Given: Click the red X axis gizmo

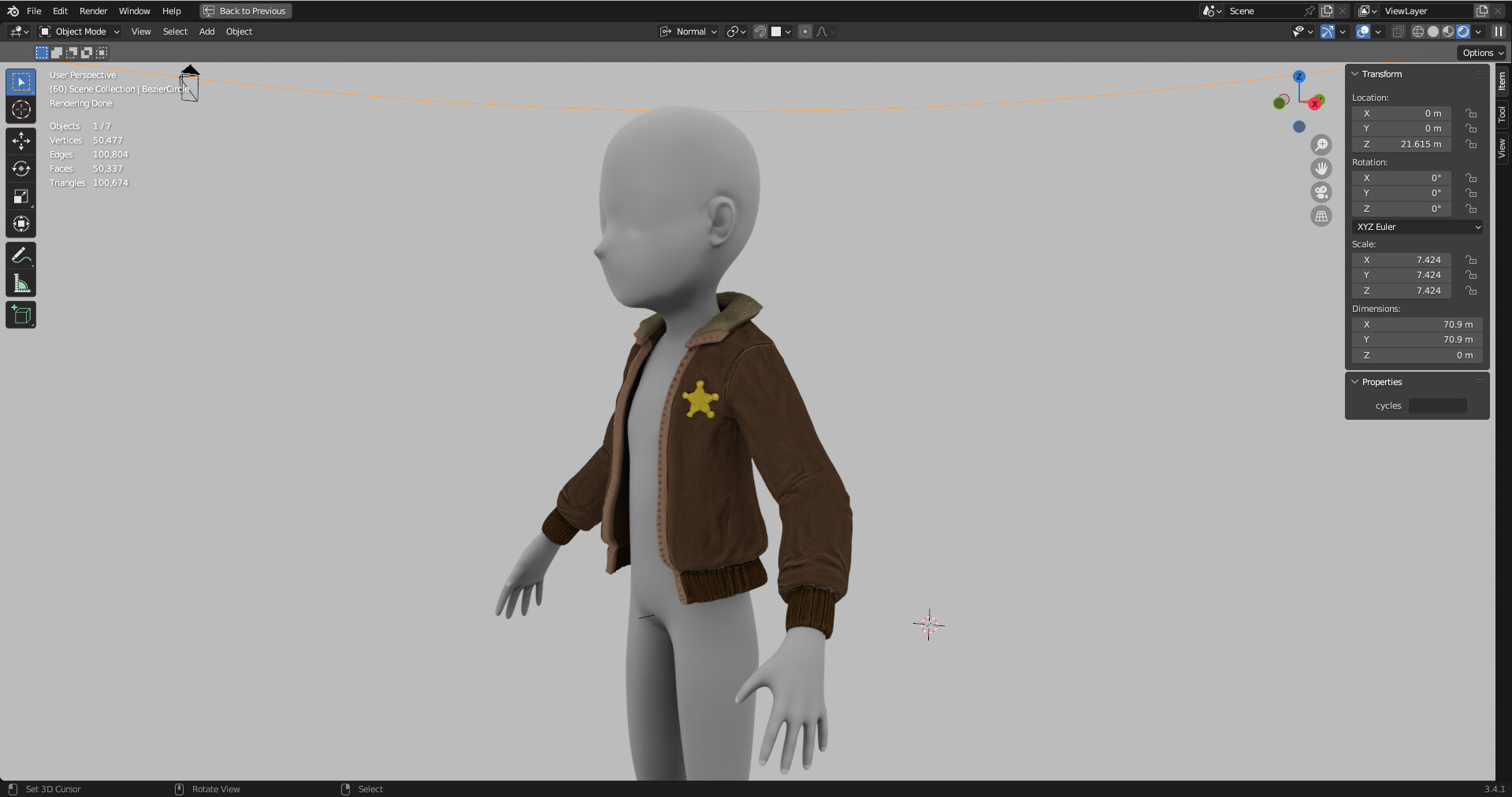Looking at the screenshot, I should pos(1315,103).
